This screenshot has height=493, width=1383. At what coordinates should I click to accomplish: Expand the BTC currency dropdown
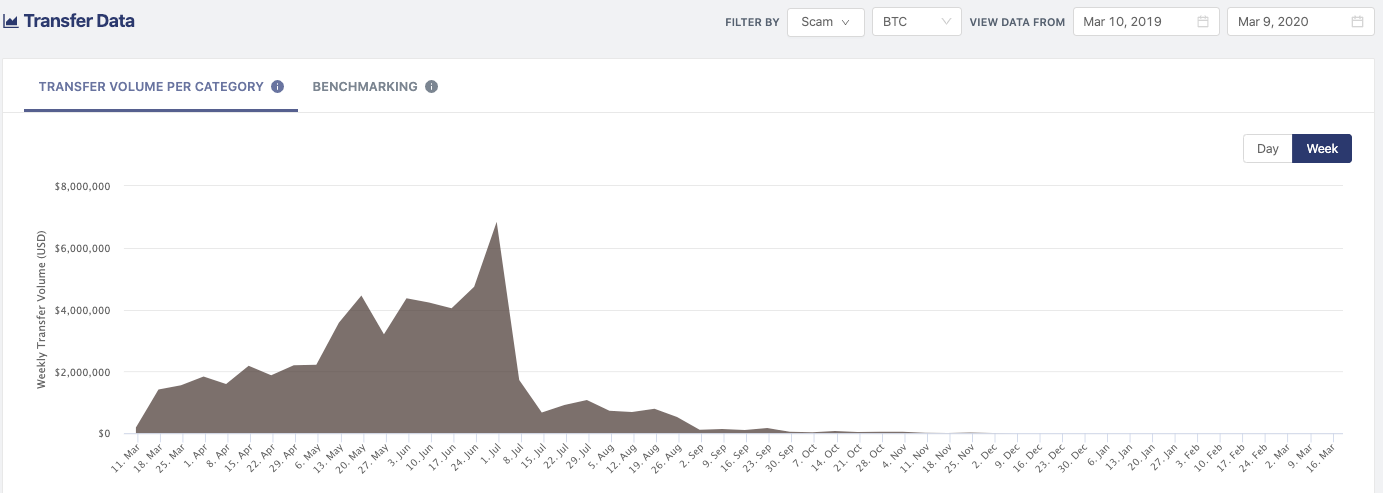pyautogui.click(x=916, y=22)
